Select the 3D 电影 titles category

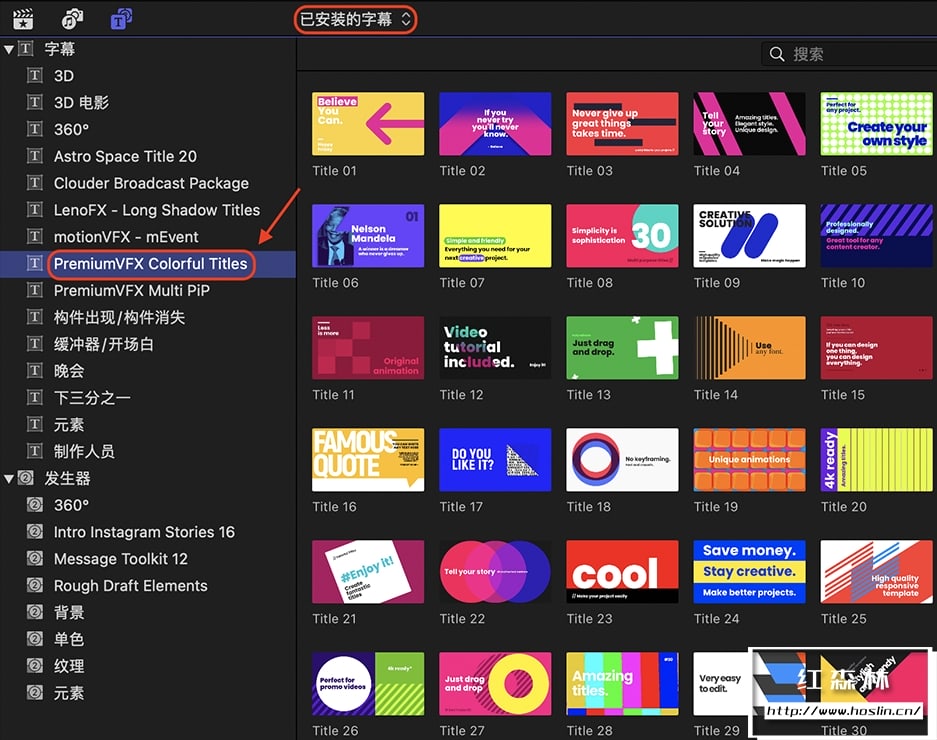148,103
